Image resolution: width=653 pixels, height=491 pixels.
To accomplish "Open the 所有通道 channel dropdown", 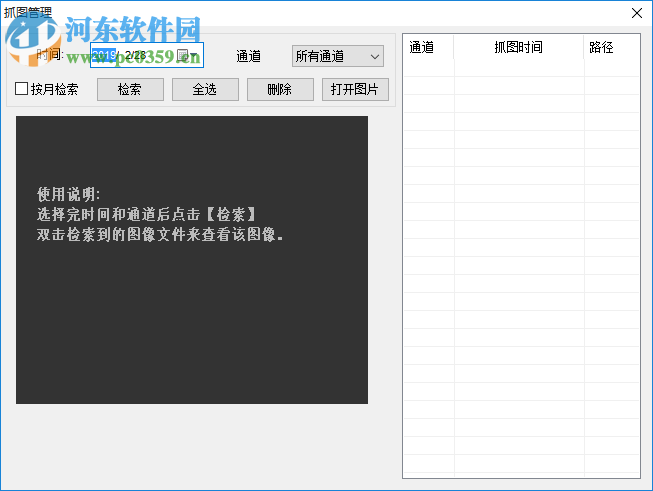I will coord(338,56).
